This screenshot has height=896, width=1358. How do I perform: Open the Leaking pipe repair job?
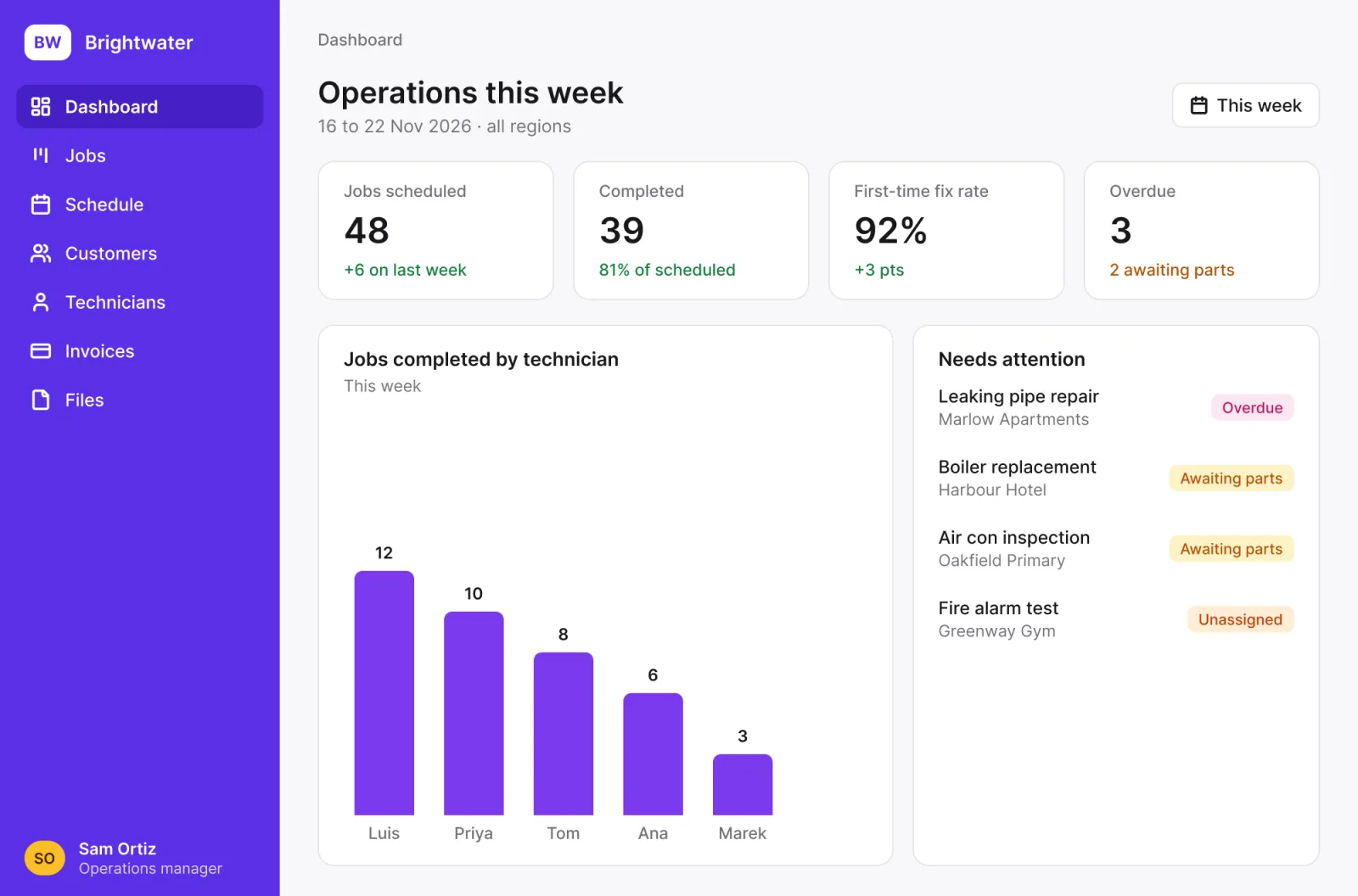click(x=1116, y=407)
